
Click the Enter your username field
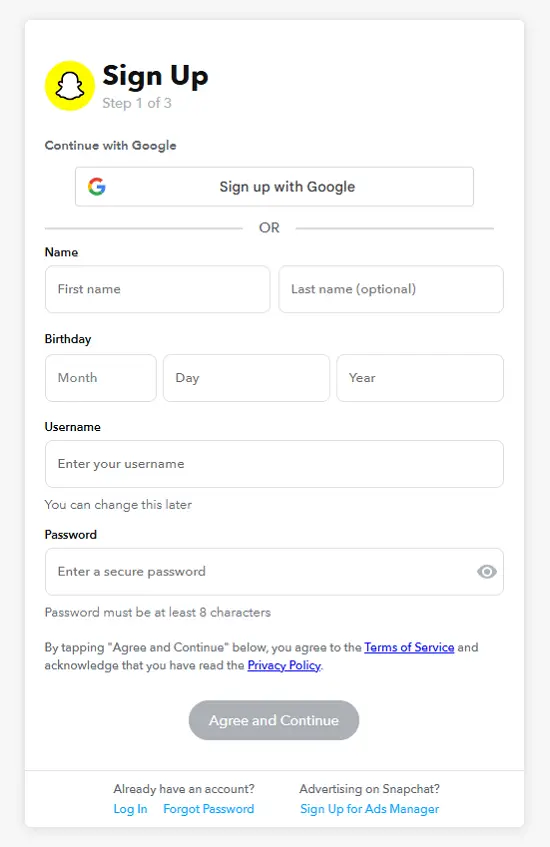274,464
